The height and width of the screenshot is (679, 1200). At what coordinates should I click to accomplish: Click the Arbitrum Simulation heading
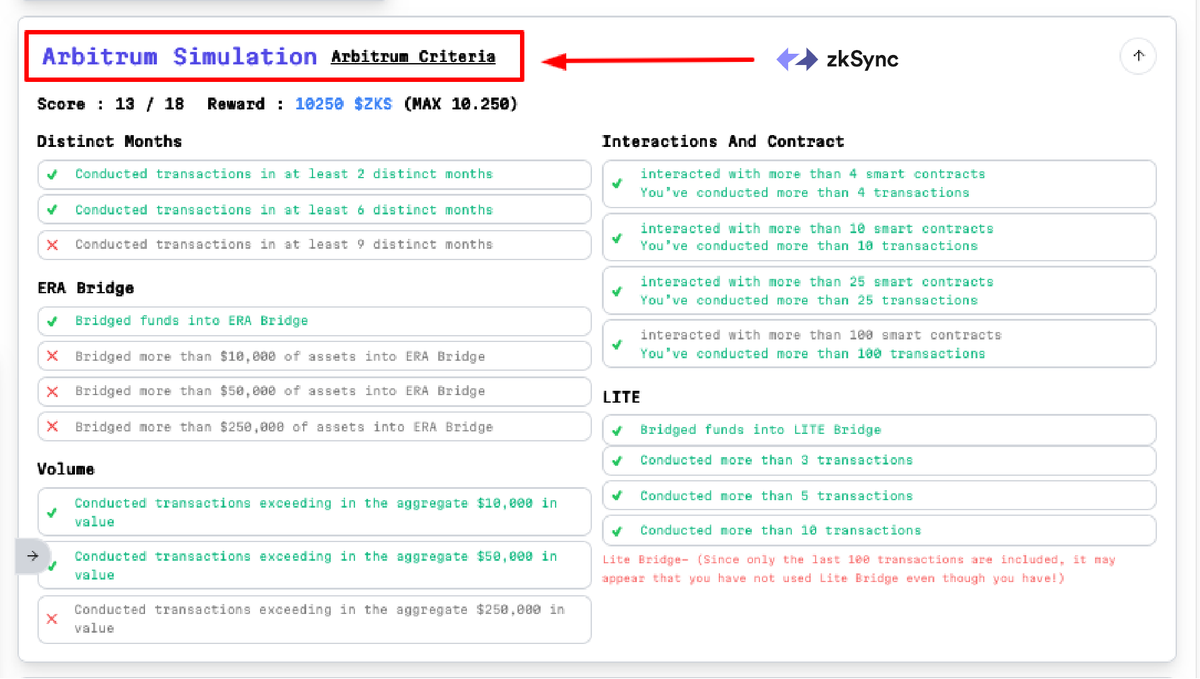tap(179, 56)
